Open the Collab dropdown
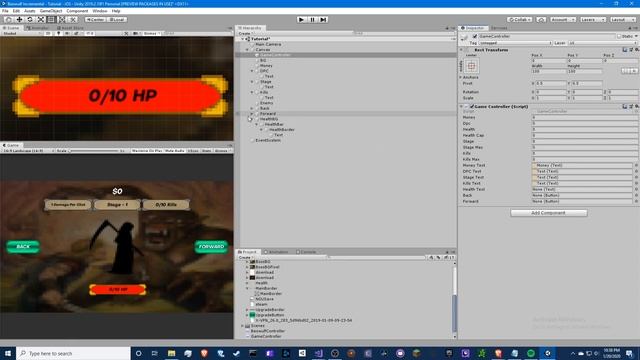The height and width of the screenshot is (360, 640). [520, 20]
